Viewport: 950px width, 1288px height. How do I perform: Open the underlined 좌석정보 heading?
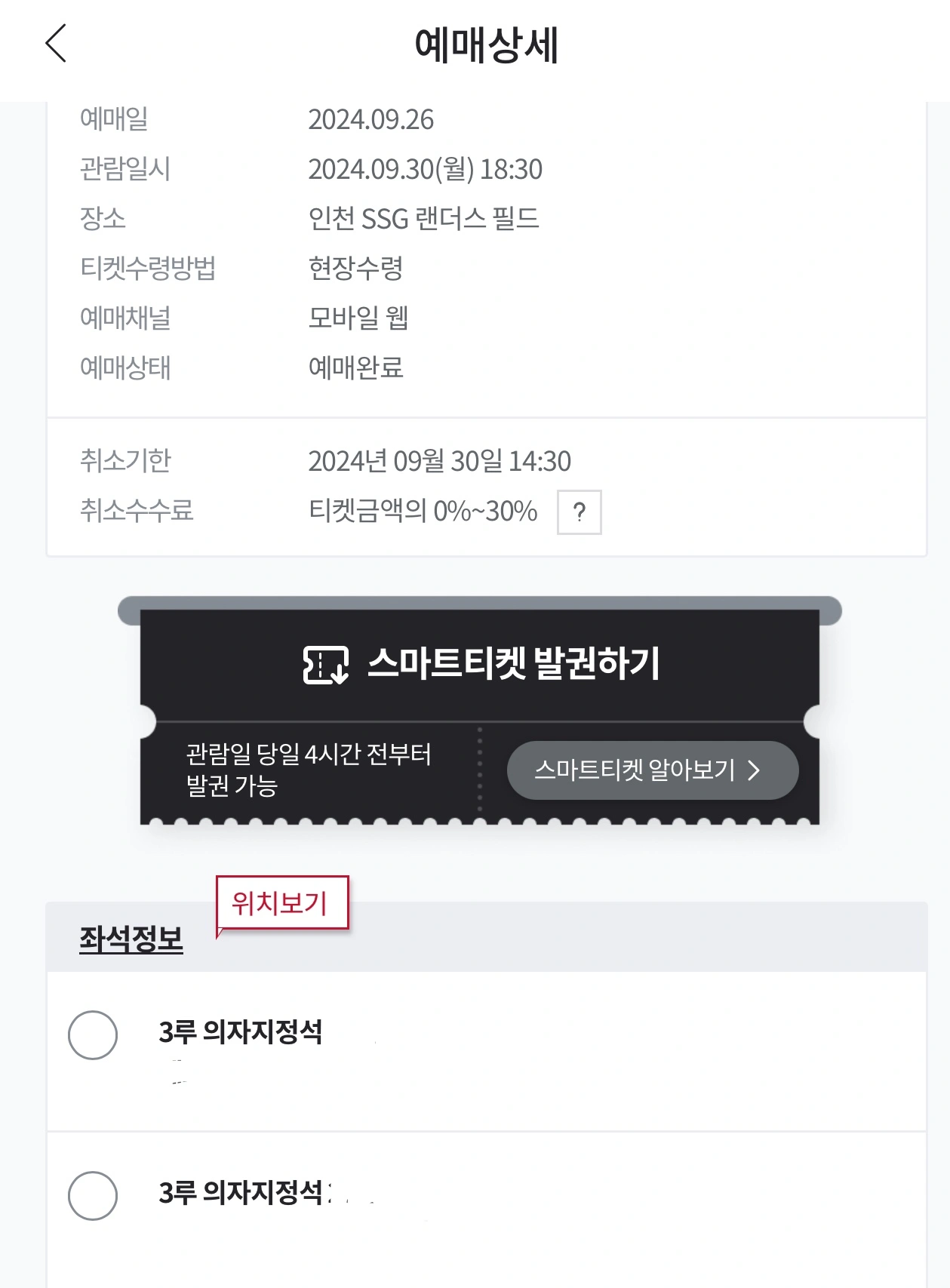click(131, 939)
